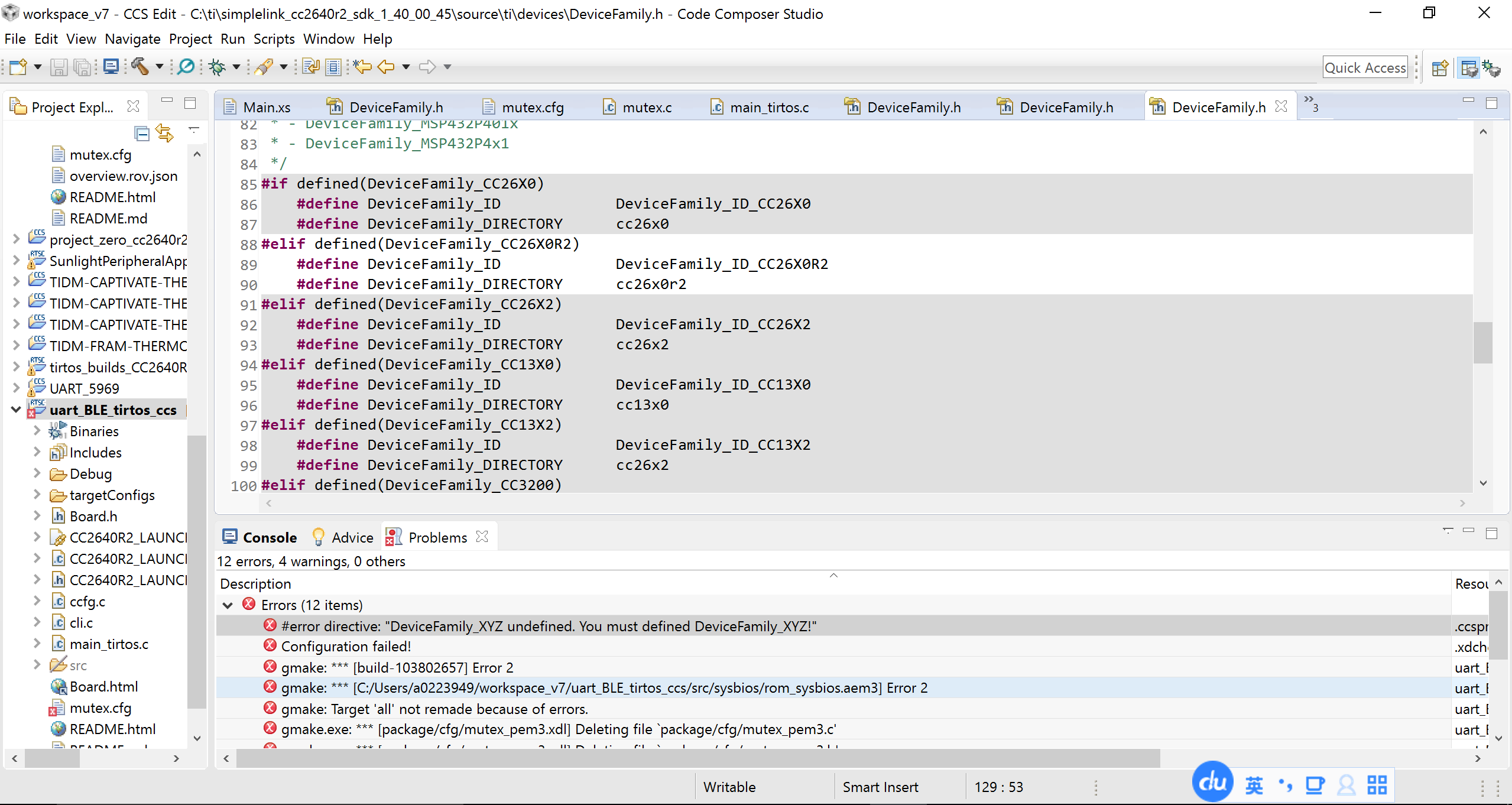Open the Navigate menu
This screenshot has height=805, width=1512.
pos(132,39)
